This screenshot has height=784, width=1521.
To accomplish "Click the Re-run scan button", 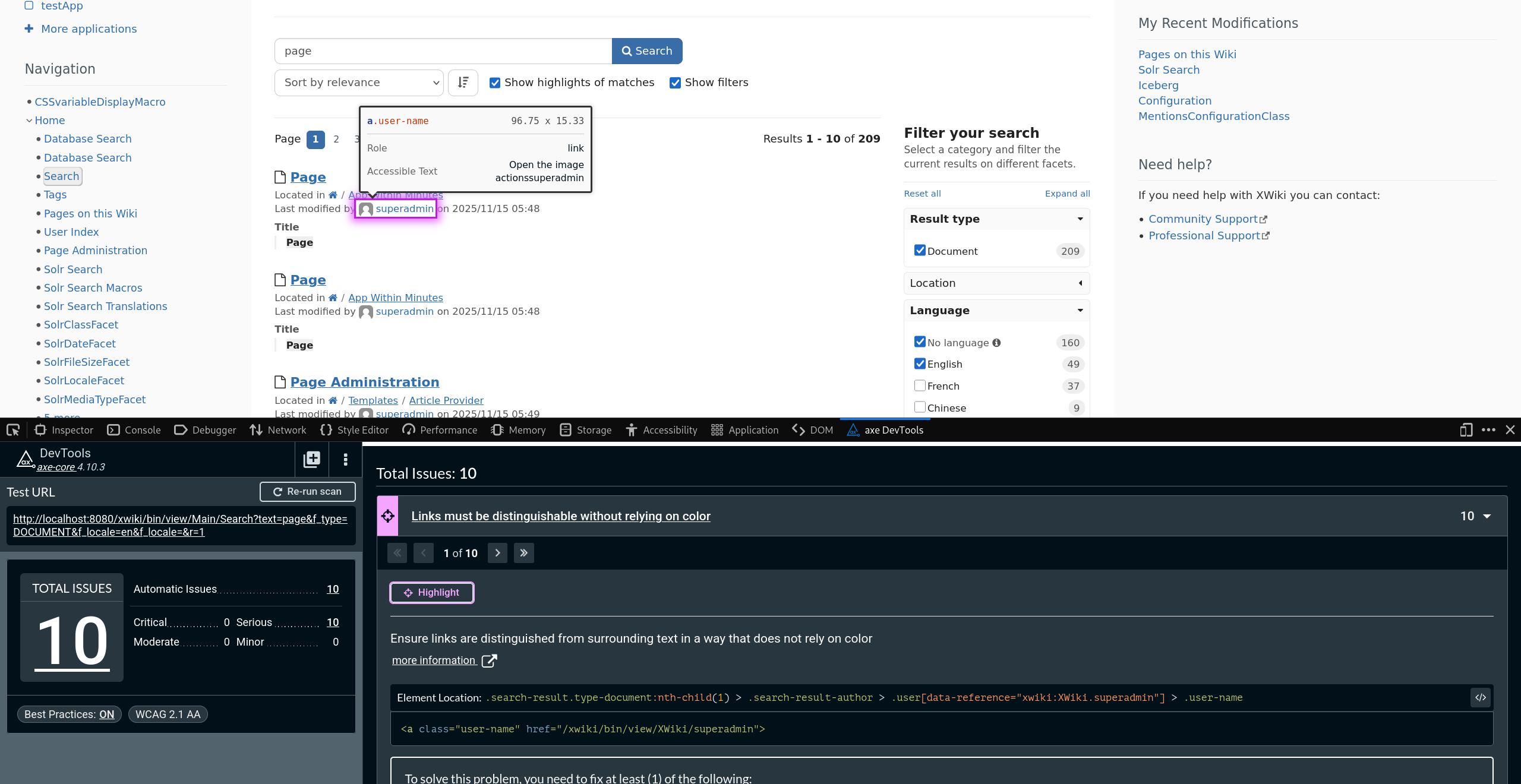I will 307,492.
